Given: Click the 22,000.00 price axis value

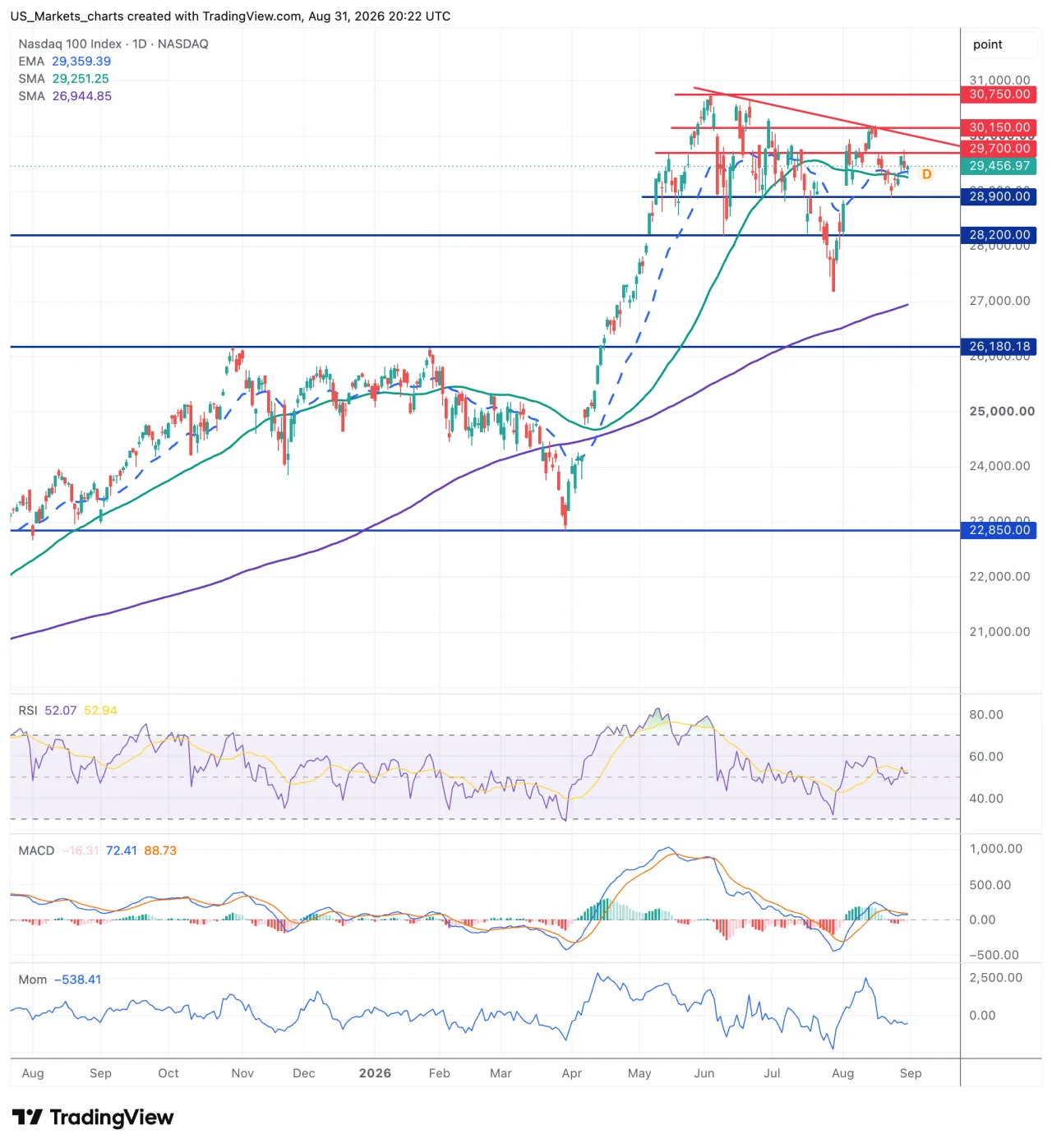Looking at the screenshot, I should tap(999, 576).
